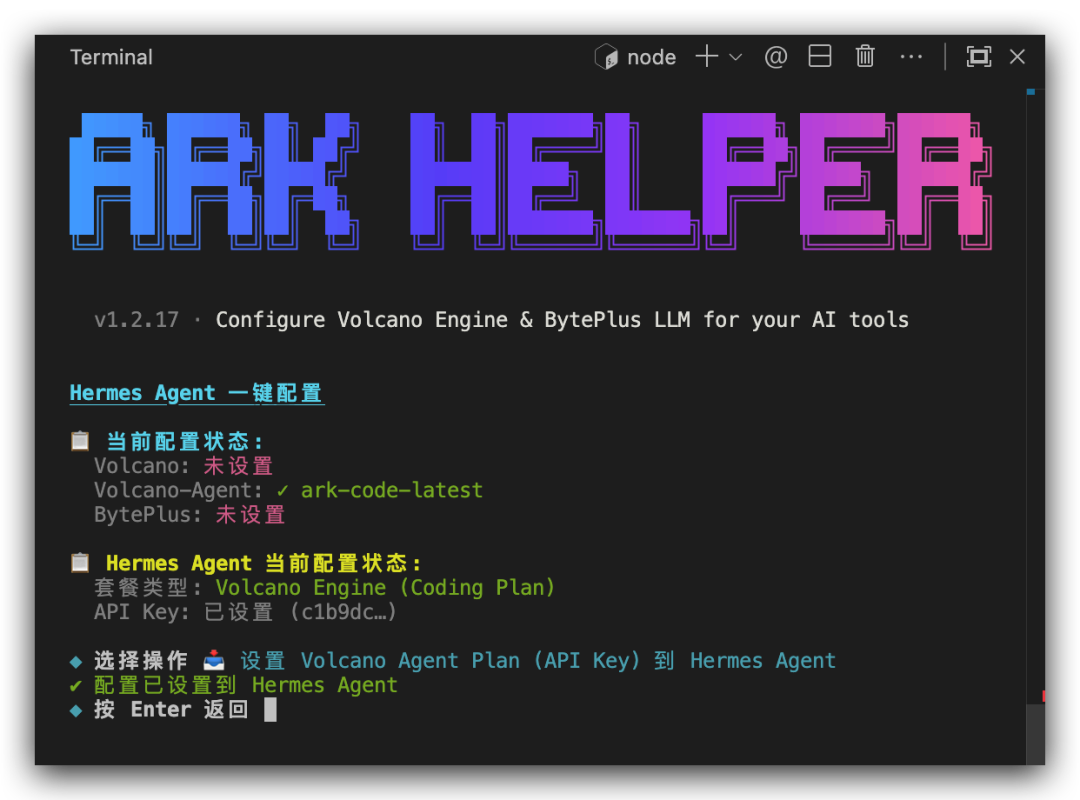The height and width of the screenshot is (800, 1080).
Task: Maximize the terminal panel size
Action: [979, 57]
